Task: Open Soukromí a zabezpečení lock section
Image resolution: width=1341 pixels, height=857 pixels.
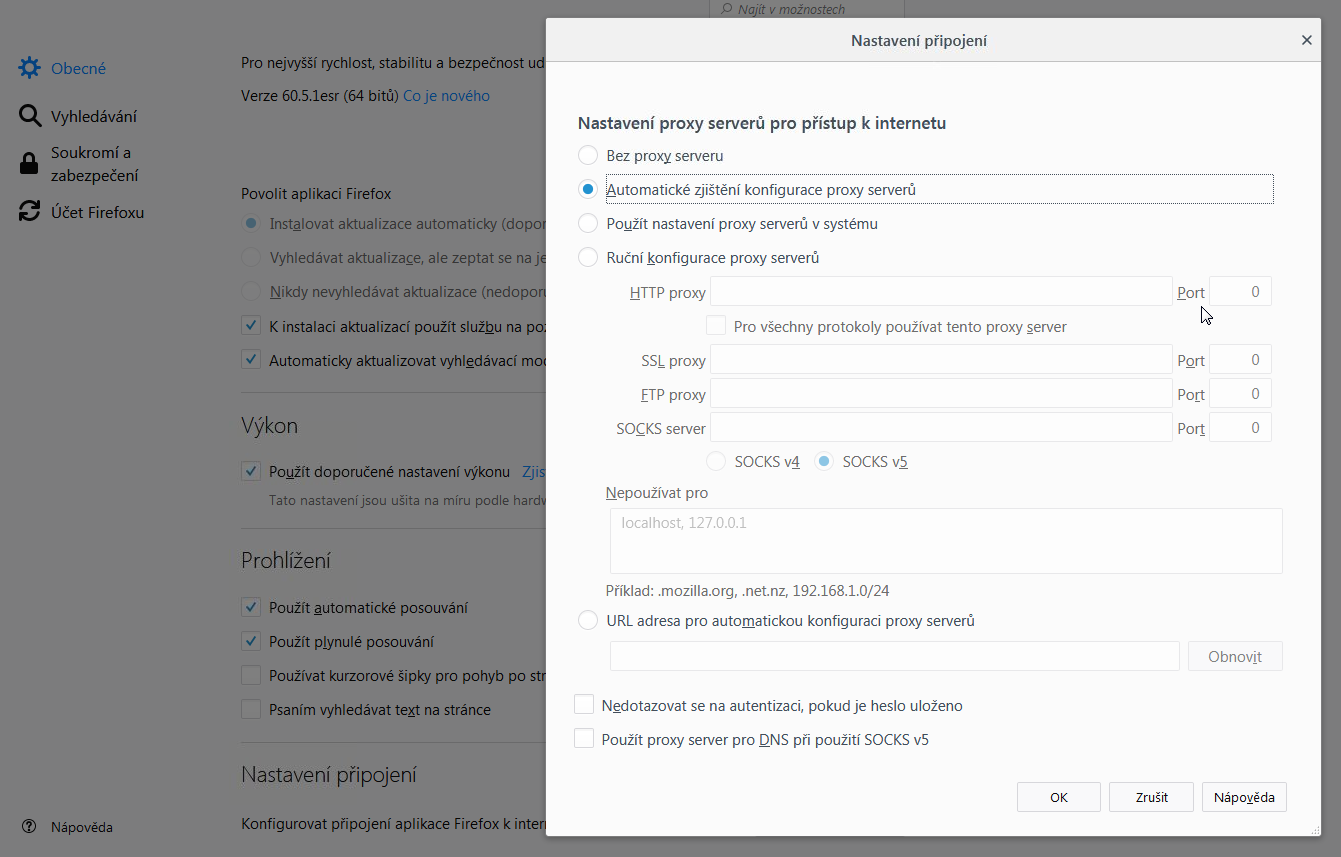Action: coord(78,164)
